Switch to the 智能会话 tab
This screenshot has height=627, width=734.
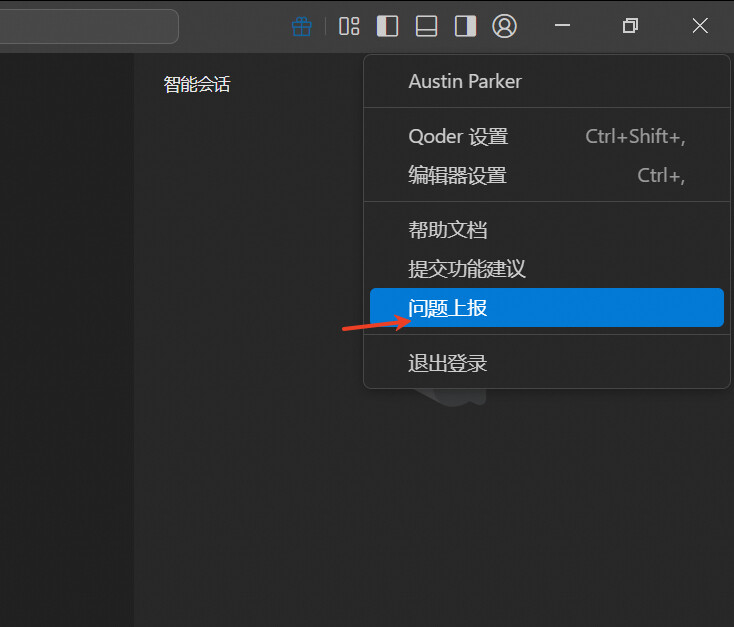197,85
